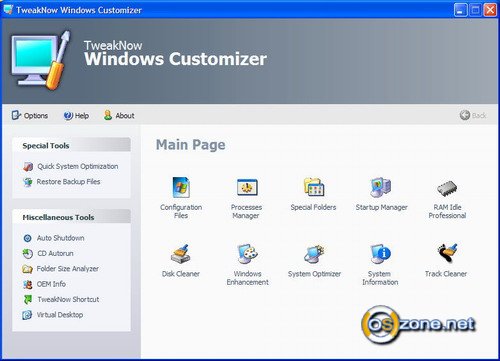Open the Windows Enhancement icon
This screenshot has width=500, height=361.
[247, 254]
